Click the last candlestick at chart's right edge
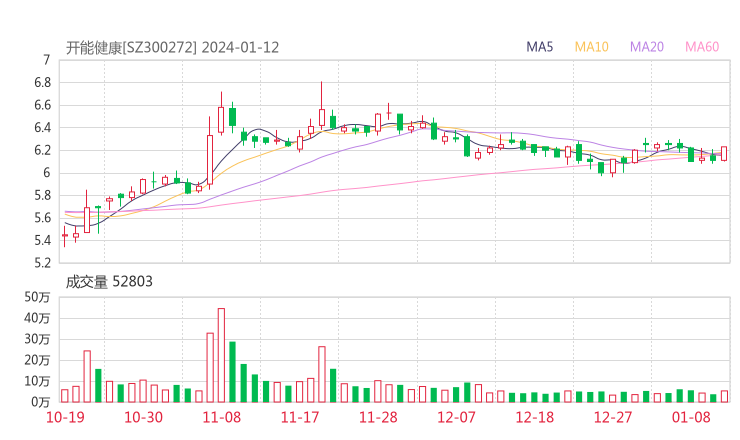The width and height of the screenshot is (740, 440). coord(724,153)
